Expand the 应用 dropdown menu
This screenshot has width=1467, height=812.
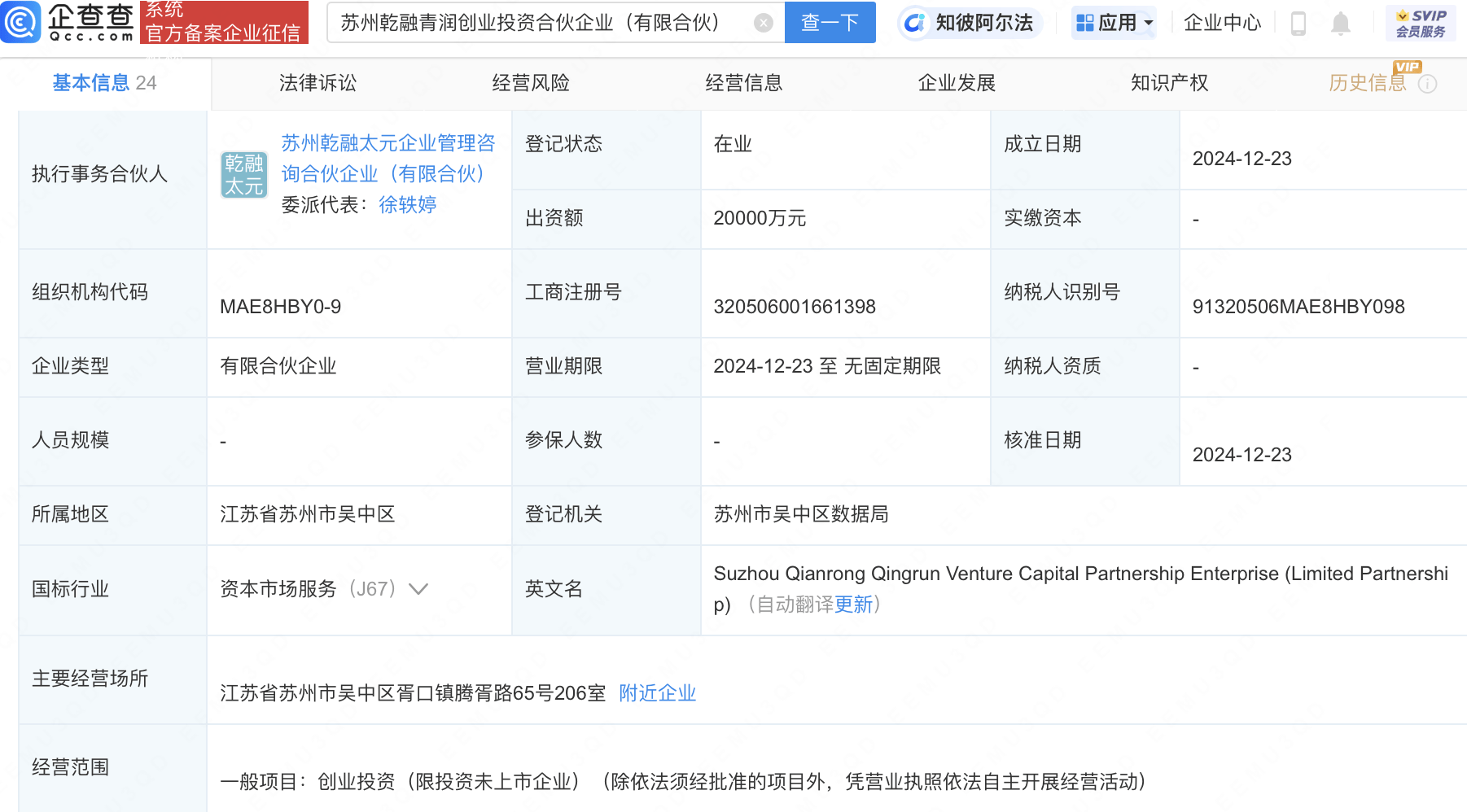pyautogui.click(x=1114, y=23)
